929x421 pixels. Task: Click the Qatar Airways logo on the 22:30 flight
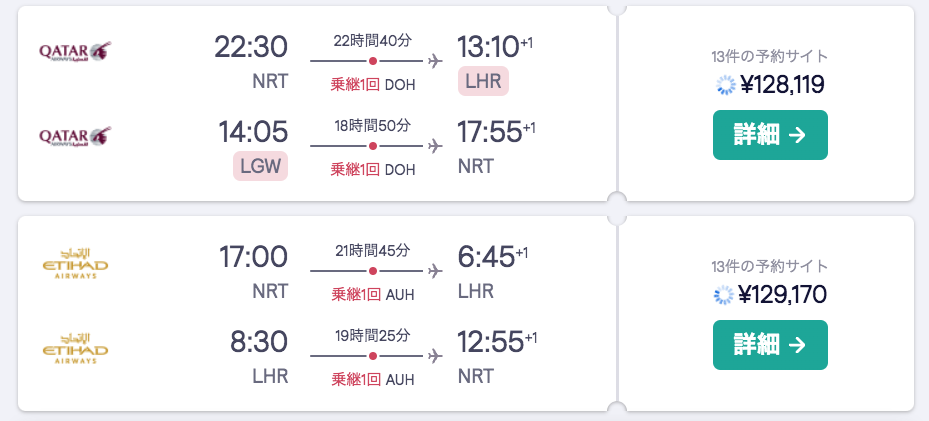75,51
